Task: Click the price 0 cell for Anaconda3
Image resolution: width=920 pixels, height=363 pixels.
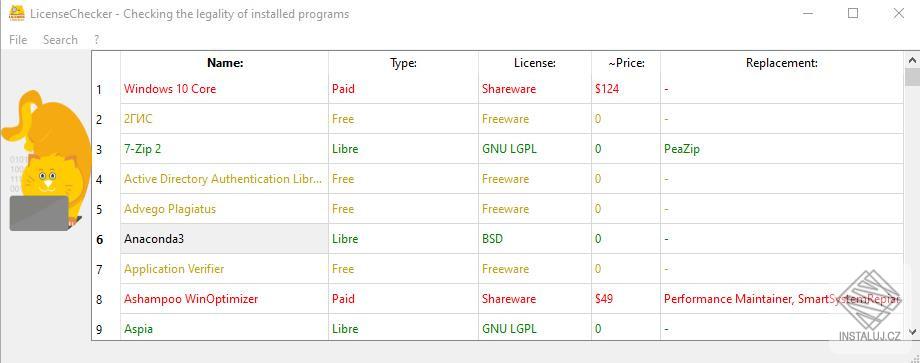Action: pos(626,239)
